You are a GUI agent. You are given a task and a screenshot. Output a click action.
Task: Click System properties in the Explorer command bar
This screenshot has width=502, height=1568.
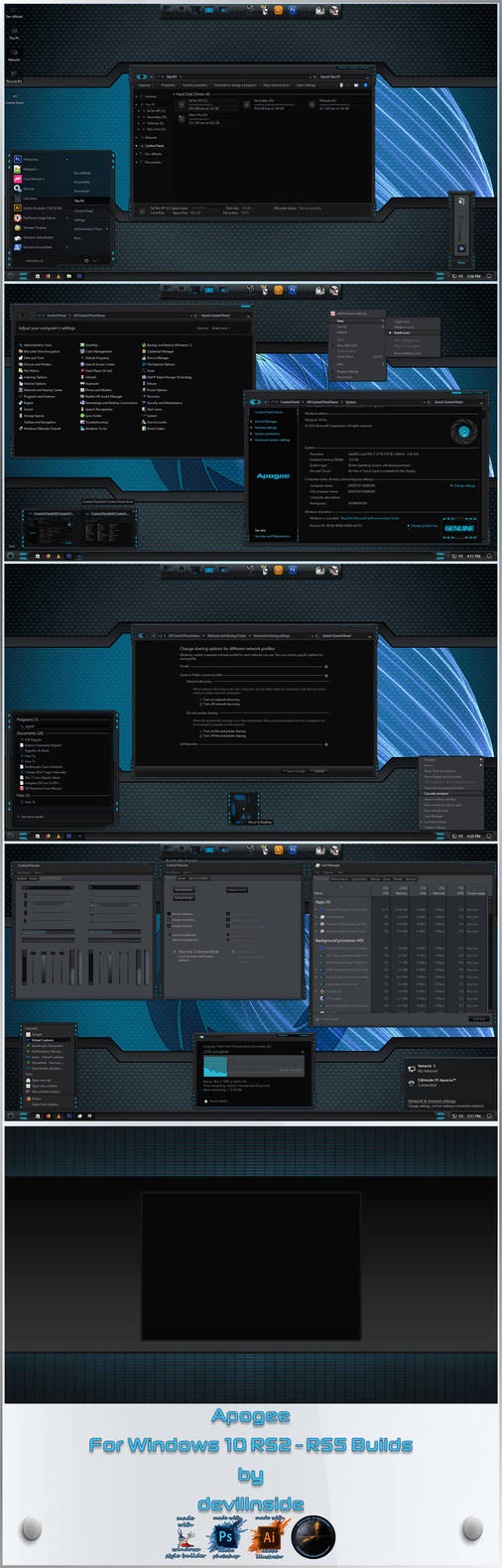[x=194, y=85]
